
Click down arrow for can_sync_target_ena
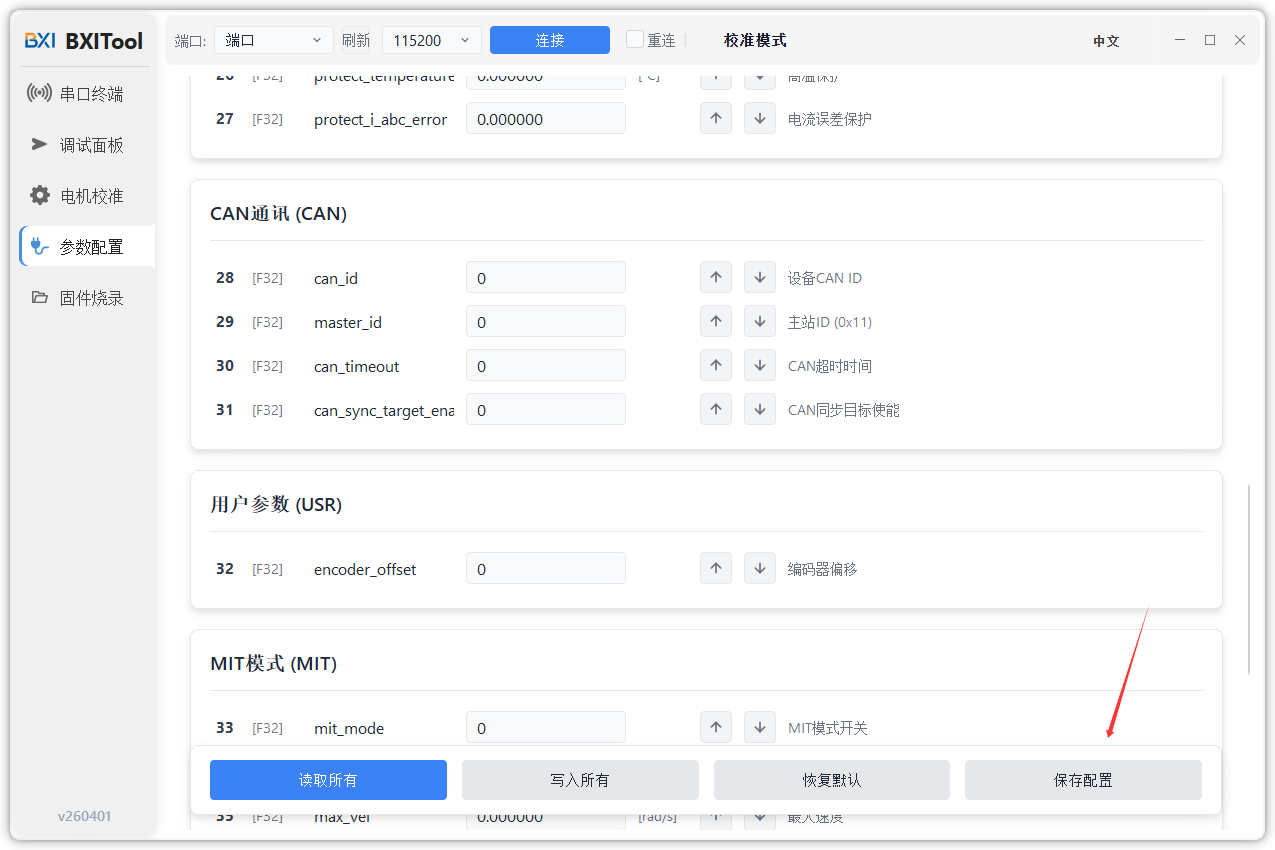760,409
